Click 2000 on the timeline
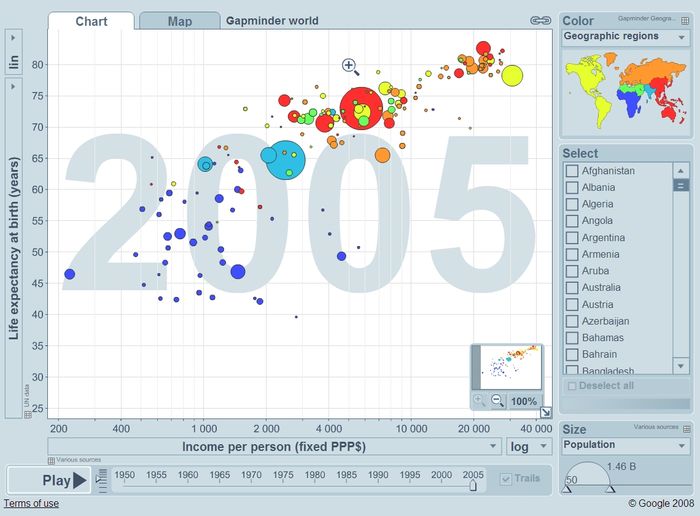Viewport: 700px width, 516px height. pos(442,475)
